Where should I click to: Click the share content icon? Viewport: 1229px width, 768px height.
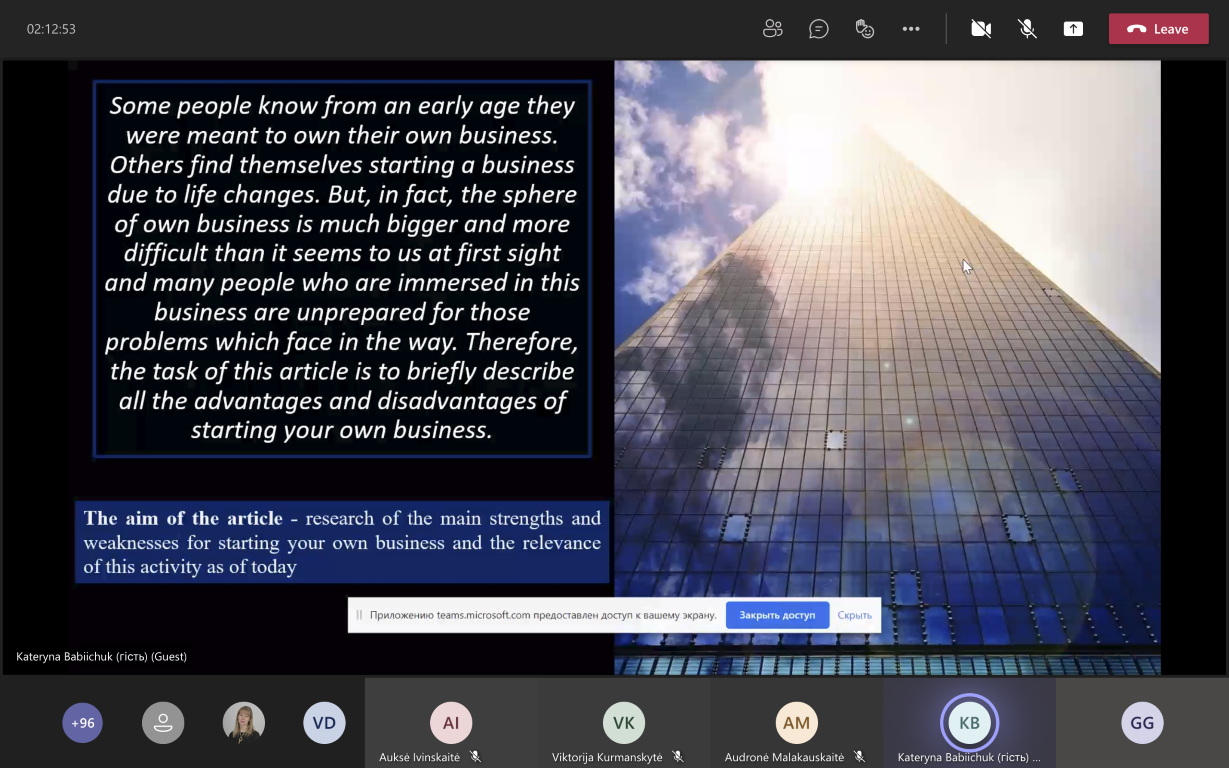click(1073, 29)
